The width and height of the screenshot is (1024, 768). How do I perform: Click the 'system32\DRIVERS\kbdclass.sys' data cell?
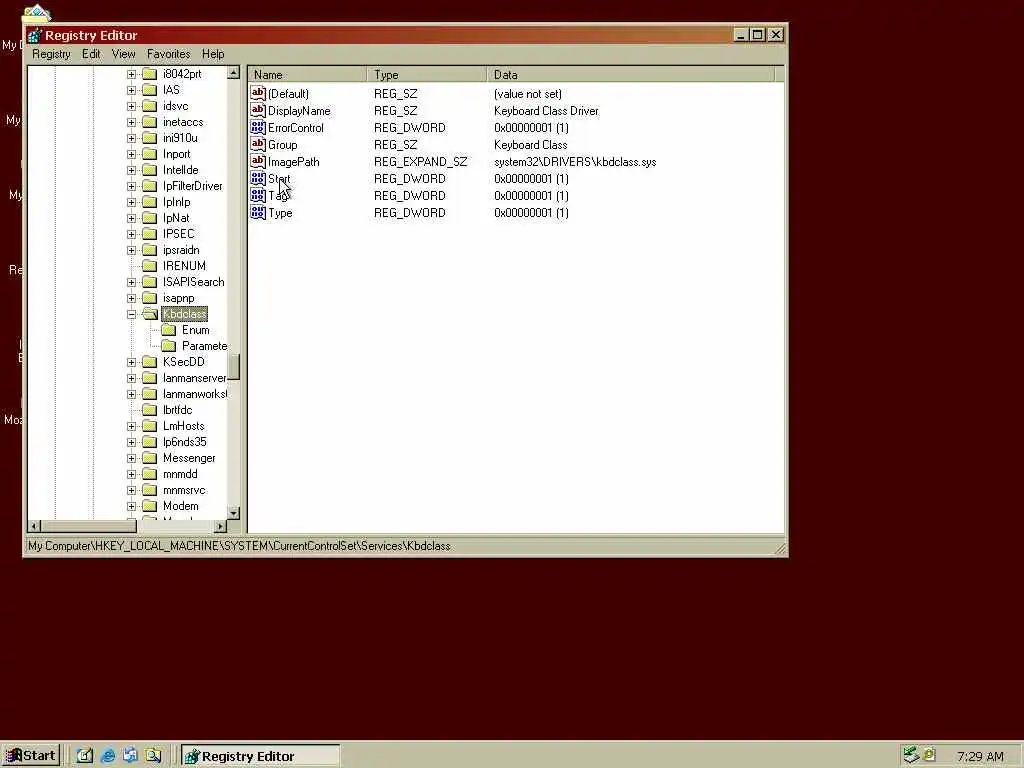[x=575, y=161]
